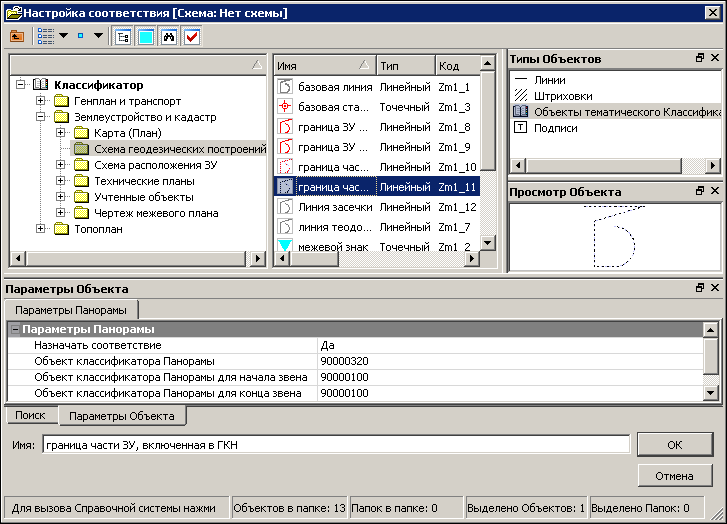Select the Подписи object type
Viewport: 727px width, 524px height.
tap(556, 128)
